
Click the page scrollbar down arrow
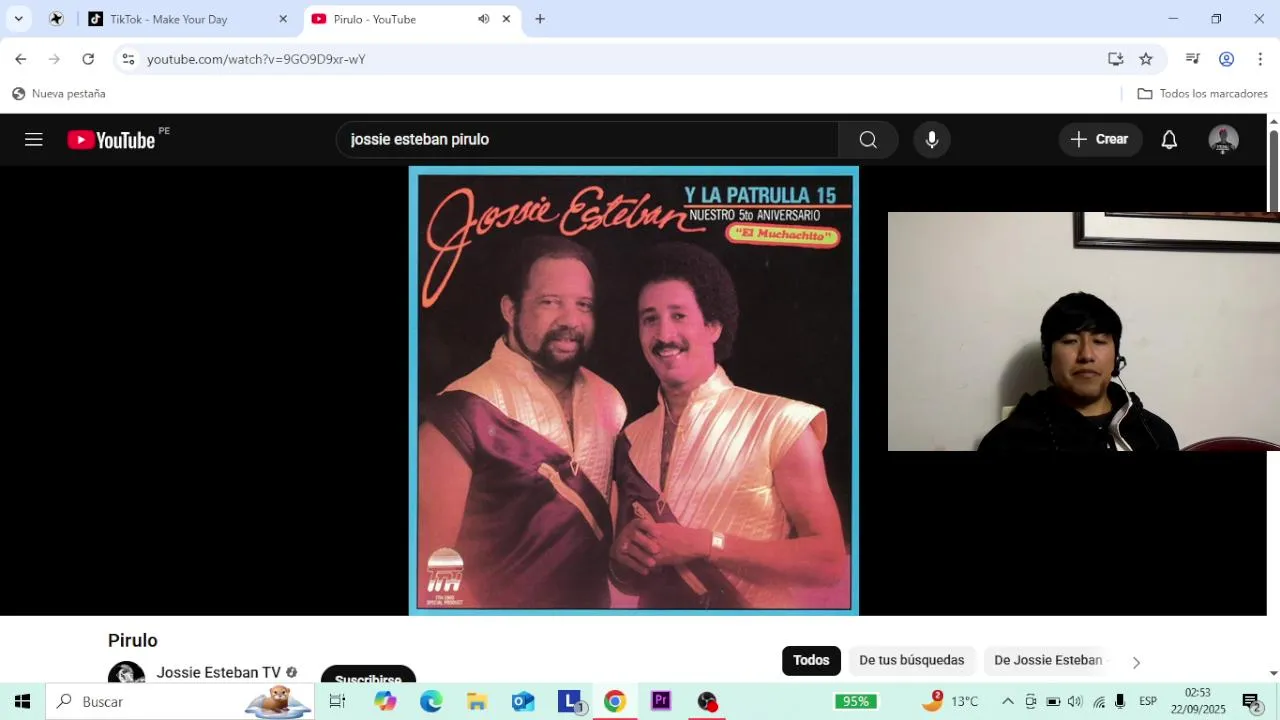pyautogui.click(x=1273, y=673)
